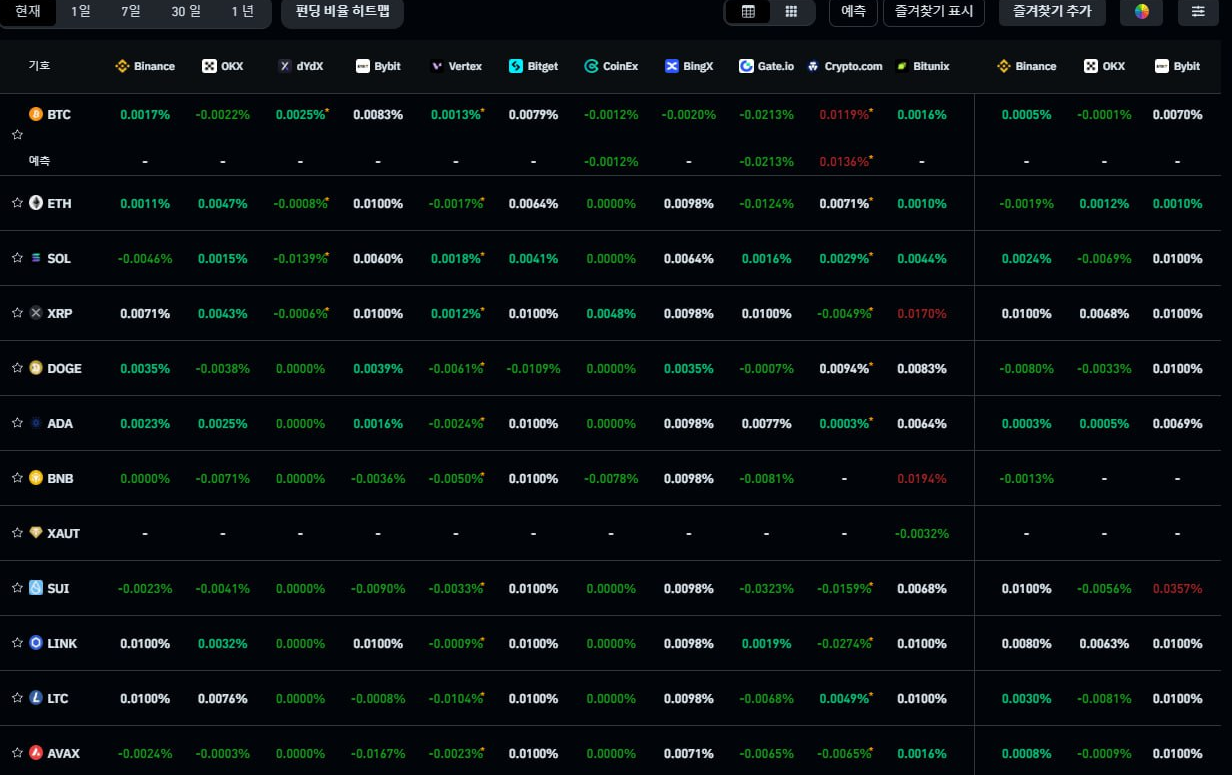Favorite BTC with its star
Screen dimensions: 1232x775
(x=17, y=134)
